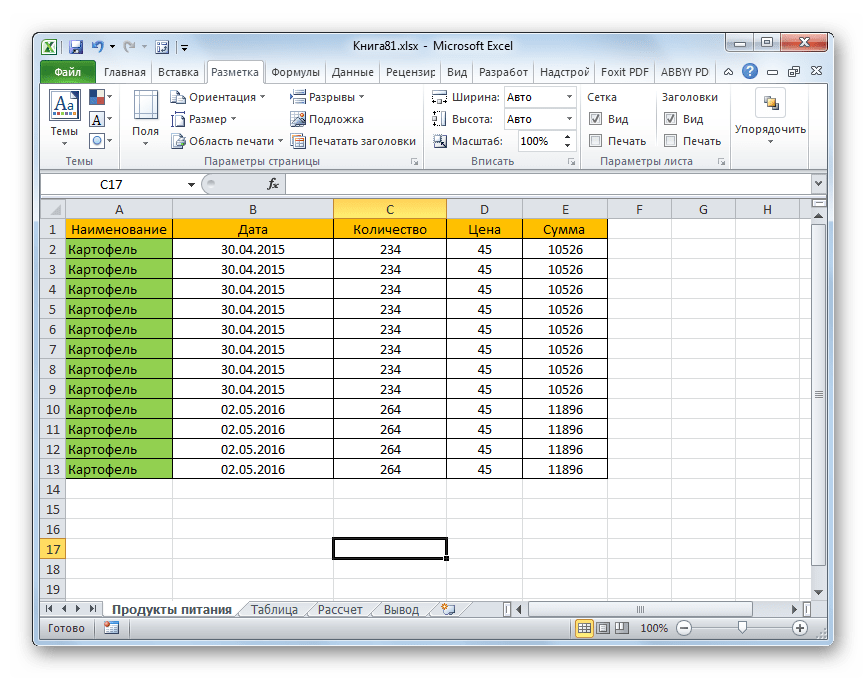Screen dimensions: 867x679
Task: Switch to Data (Данные) ribbon tab
Action: [x=353, y=72]
